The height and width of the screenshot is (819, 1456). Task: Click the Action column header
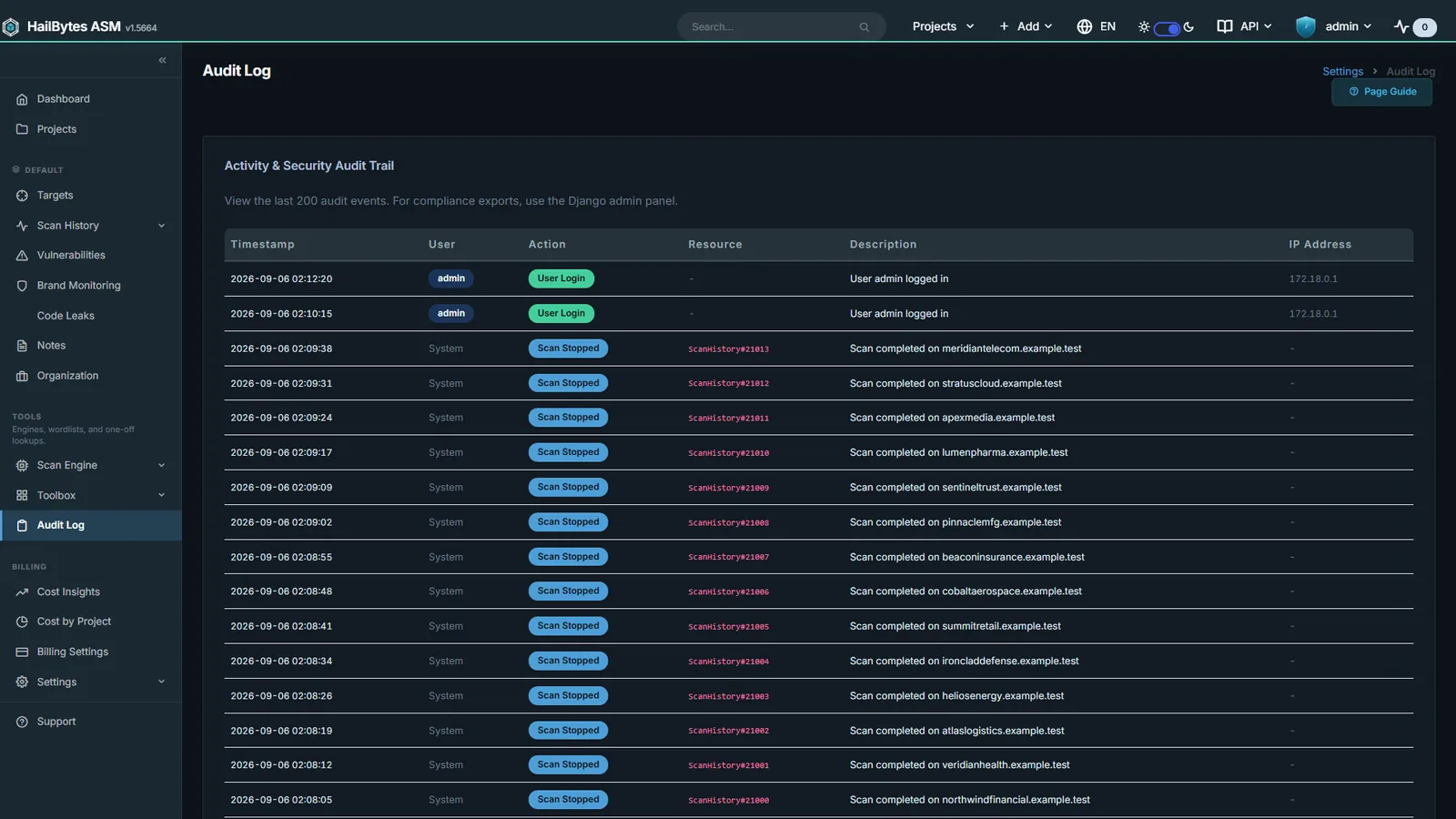pyautogui.click(x=547, y=245)
